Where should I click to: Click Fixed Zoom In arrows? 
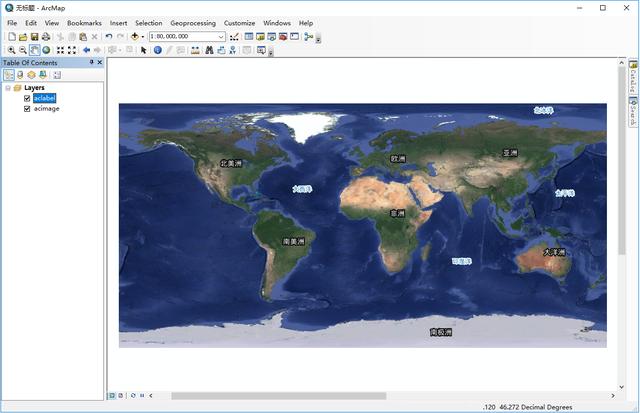[x=60, y=50]
